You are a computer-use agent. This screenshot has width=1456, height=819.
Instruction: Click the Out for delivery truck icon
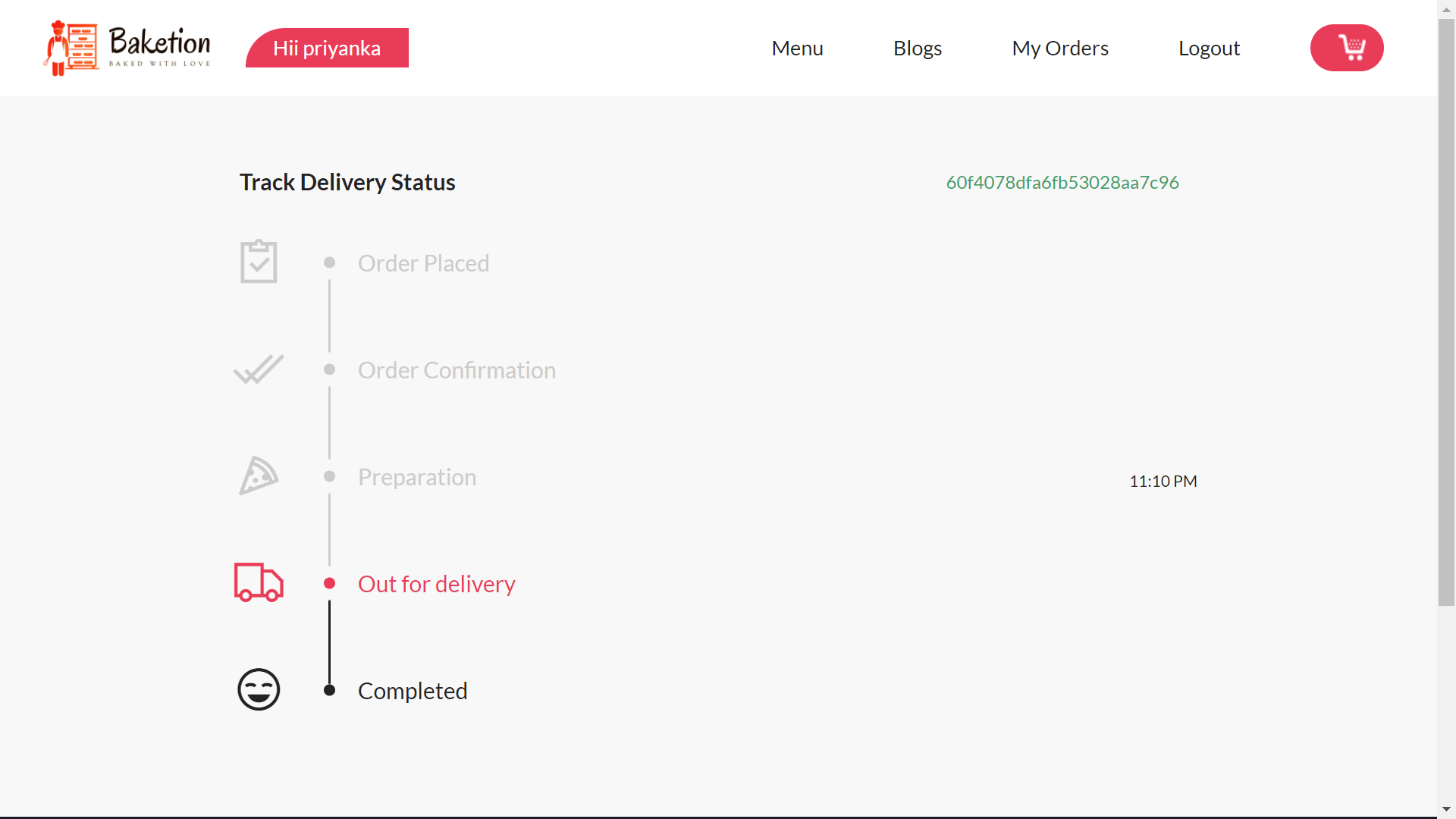tap(258, 582)
